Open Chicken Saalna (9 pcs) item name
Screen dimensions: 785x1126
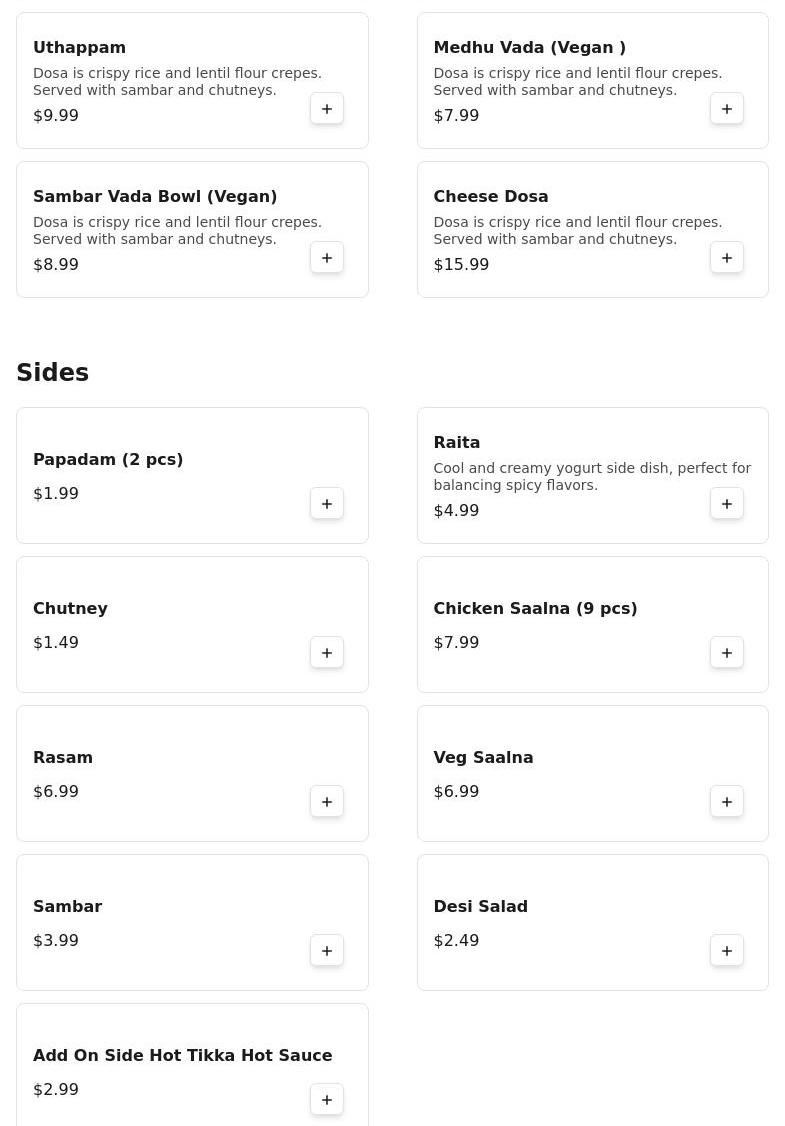535,609
